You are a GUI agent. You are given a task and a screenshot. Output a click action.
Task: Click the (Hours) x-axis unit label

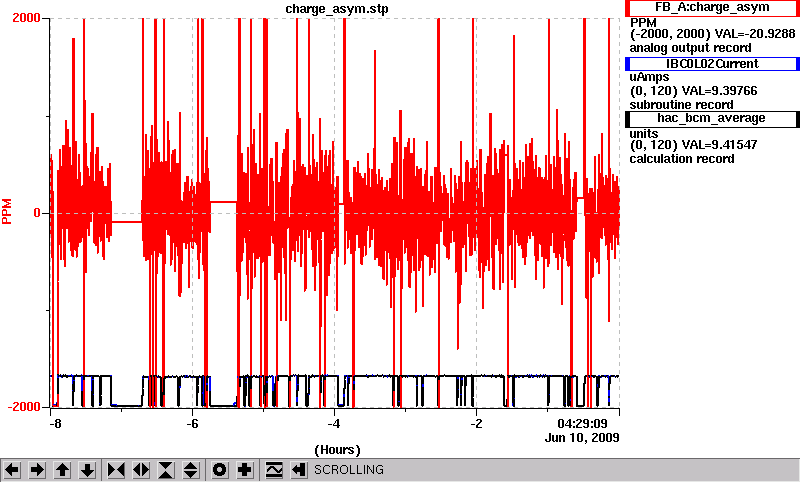point(337,450)
